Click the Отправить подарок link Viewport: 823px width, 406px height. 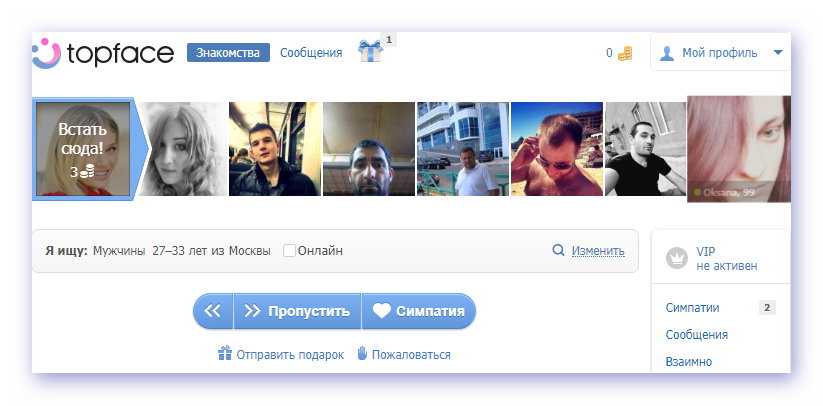[x=289, y=354]
